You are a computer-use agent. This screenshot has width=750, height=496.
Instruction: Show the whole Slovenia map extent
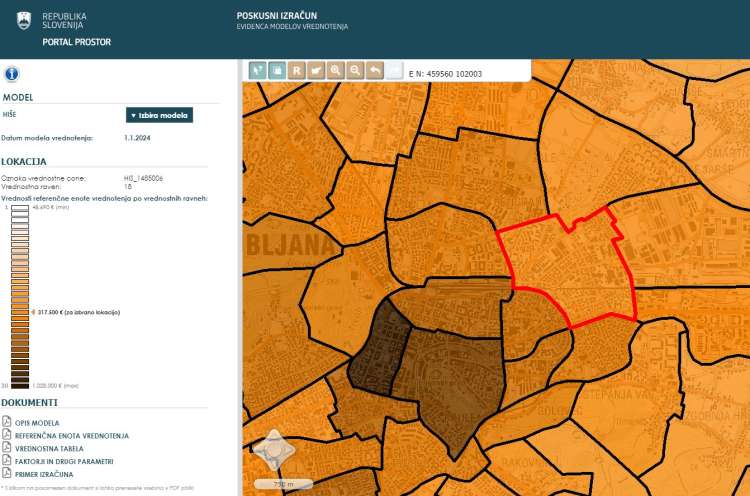click(x=316, y=71)
